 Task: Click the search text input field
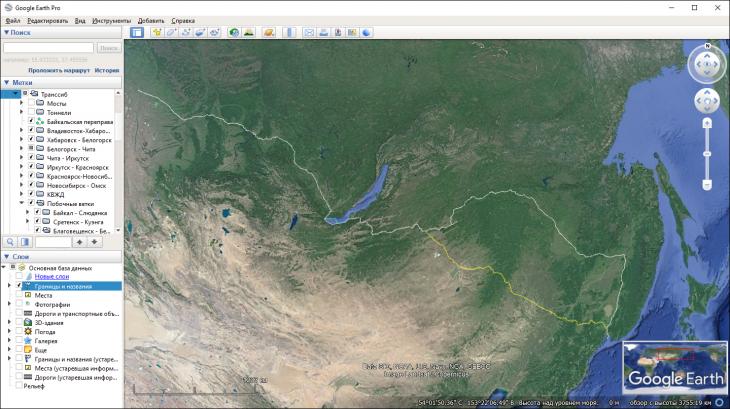point(48,47)
